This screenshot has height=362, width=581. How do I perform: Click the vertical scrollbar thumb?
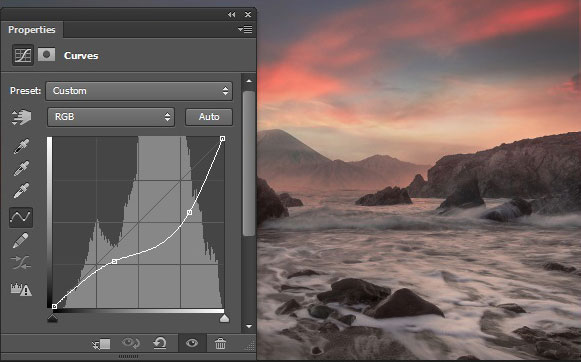249,163
